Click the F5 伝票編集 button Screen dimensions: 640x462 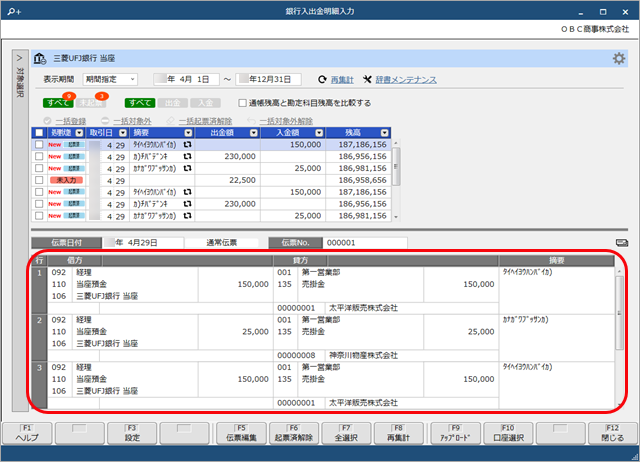click(x=241, y=433)
